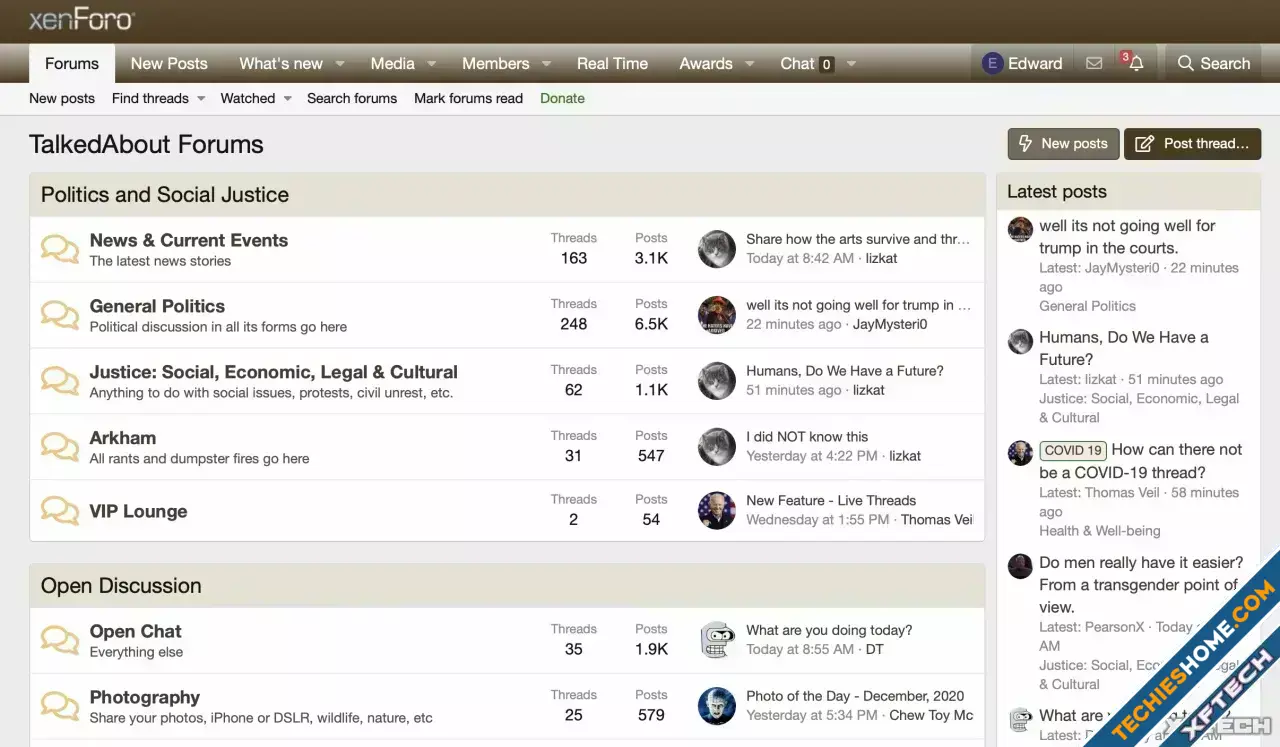The width and height of the screenshot is (1280, 747).
Task: Open the alerts bell icon
Action: (1135, 63)
